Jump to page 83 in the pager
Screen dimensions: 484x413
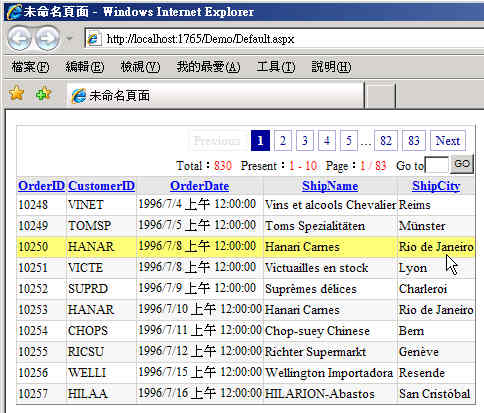pos(414,141)
